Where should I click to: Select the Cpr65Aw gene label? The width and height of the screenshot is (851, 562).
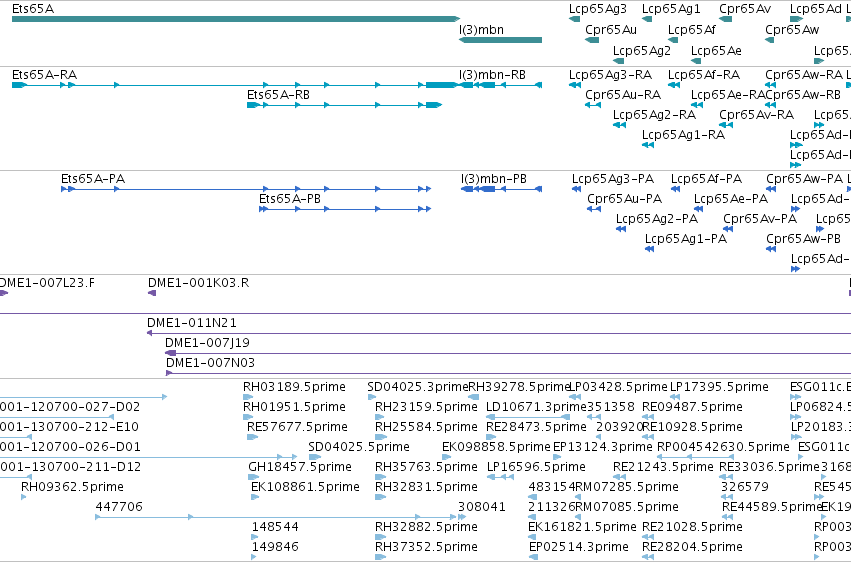click(x=792, y=29)
